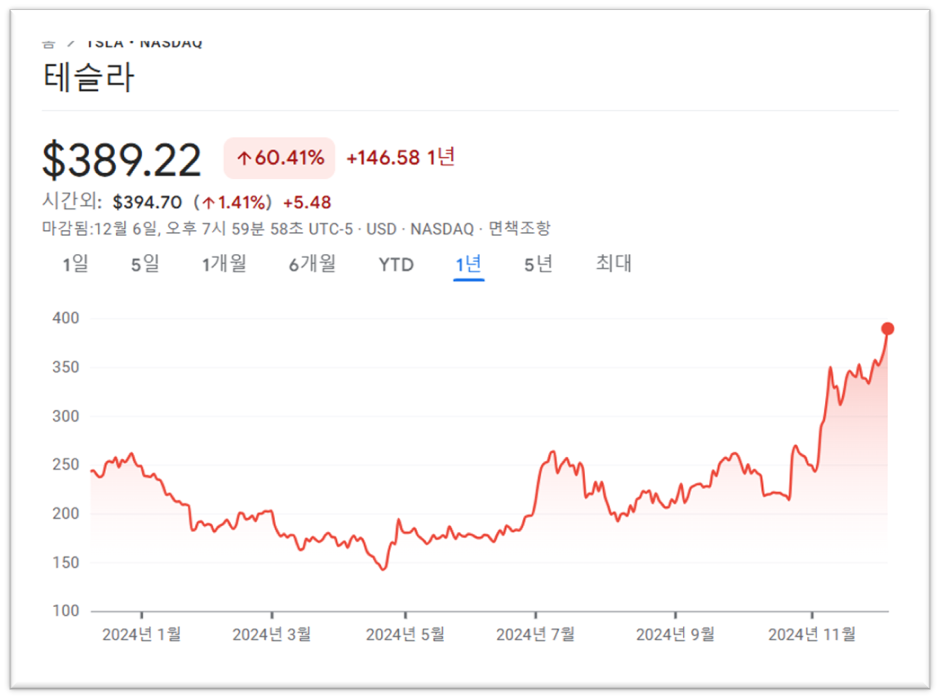Select the 최대 range tab
Screen dimensions: 940x699
[613, 263]
